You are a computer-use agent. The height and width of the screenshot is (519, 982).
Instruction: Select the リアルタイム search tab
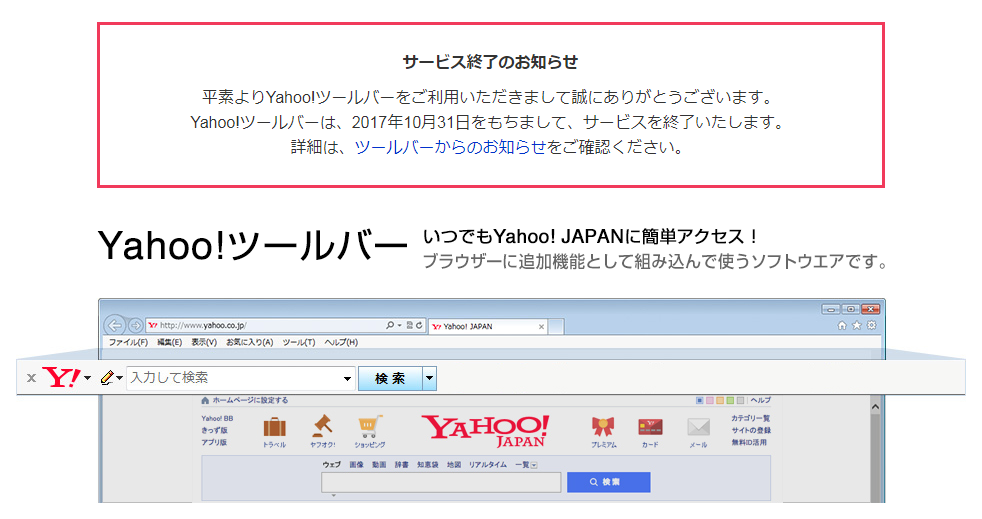click(488, 465)
